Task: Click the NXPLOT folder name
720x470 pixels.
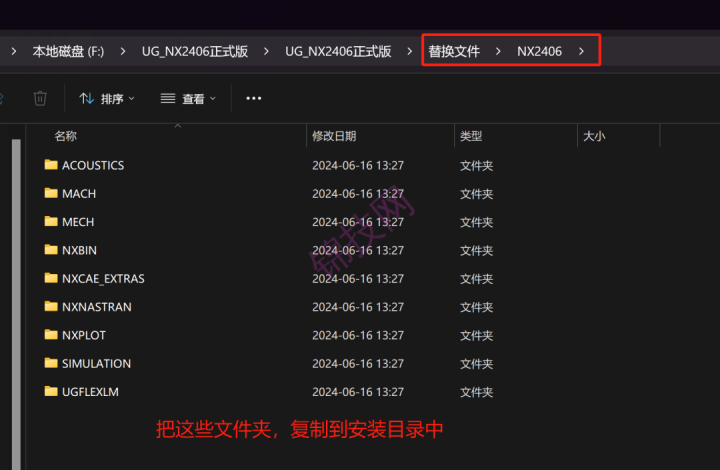Action: click(84, 336)
